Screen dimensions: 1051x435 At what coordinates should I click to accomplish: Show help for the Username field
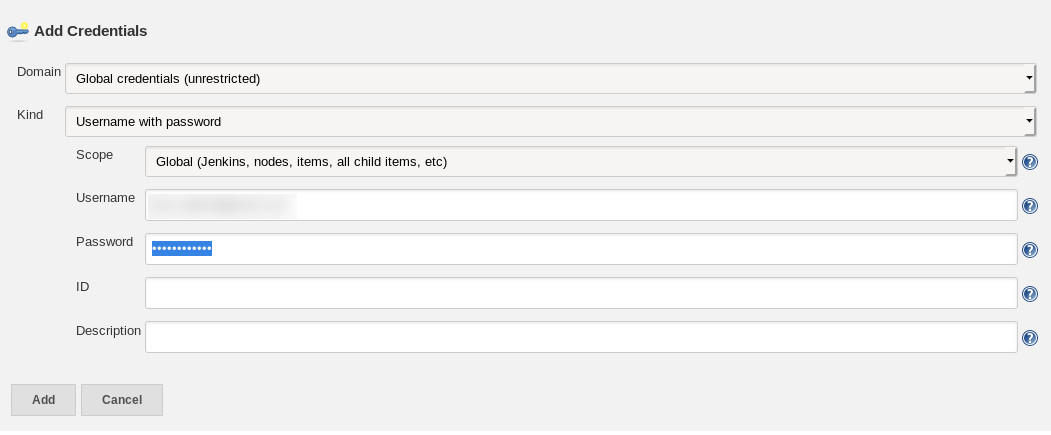point(1030,206)
